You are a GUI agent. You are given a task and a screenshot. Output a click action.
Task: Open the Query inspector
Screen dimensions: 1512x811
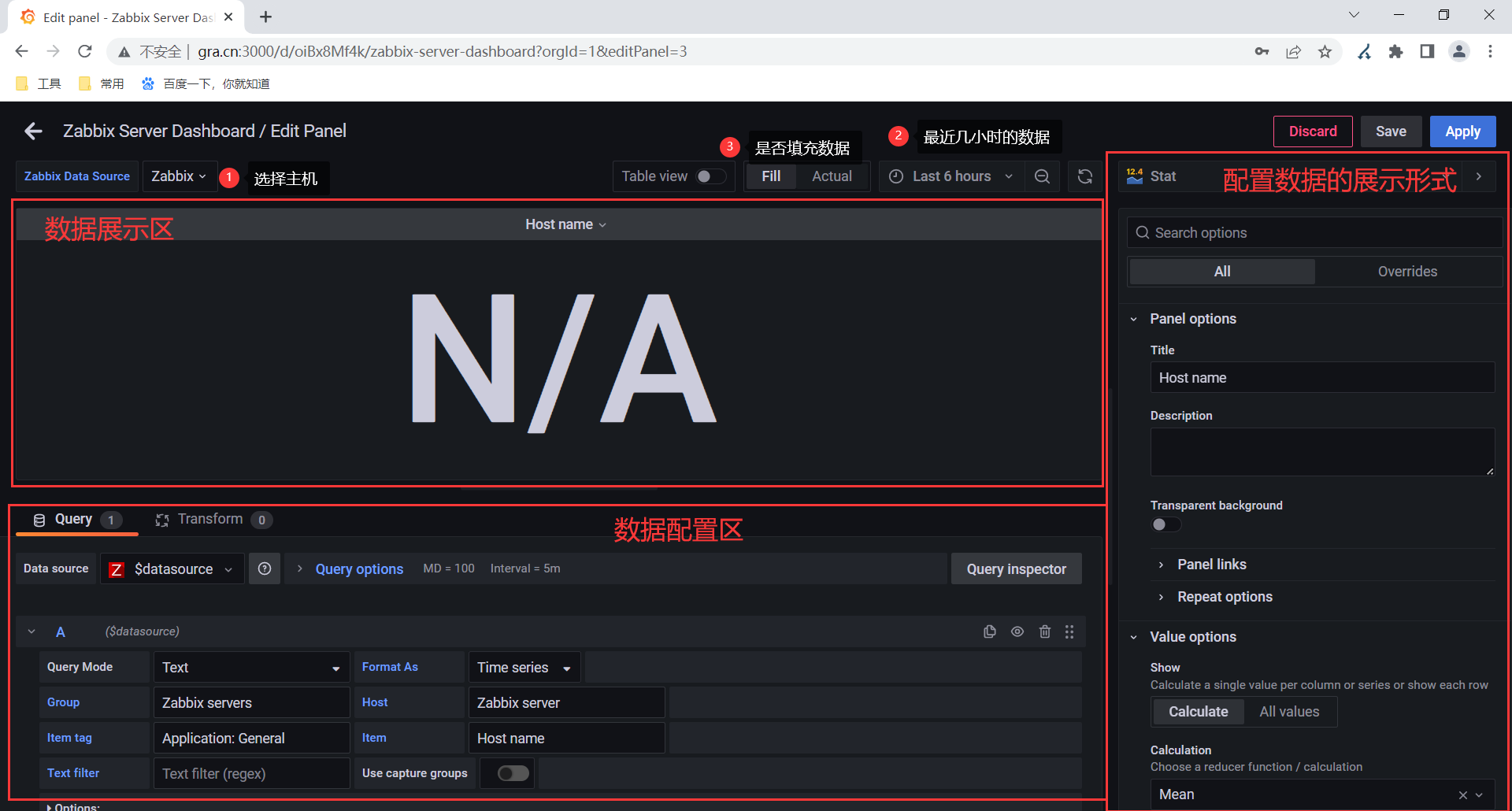(1016, 568)
